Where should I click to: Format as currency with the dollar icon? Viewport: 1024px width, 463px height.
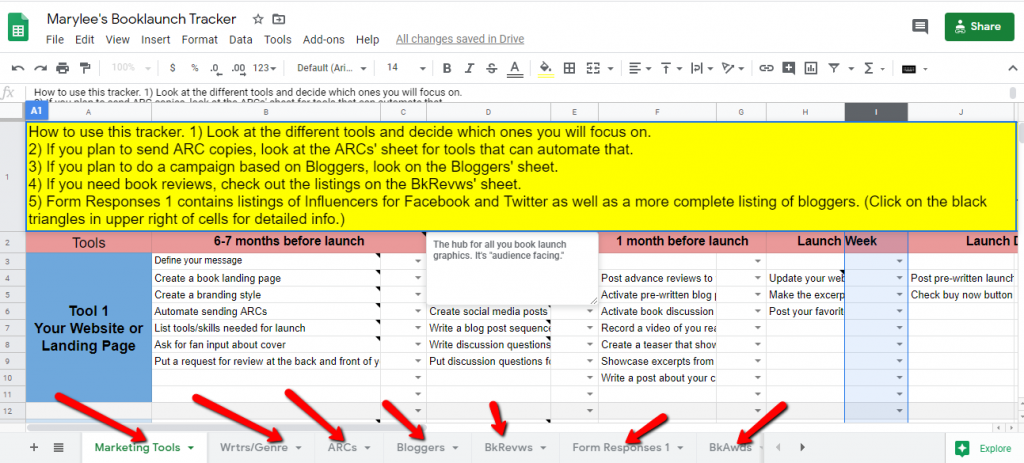[172, 68]
